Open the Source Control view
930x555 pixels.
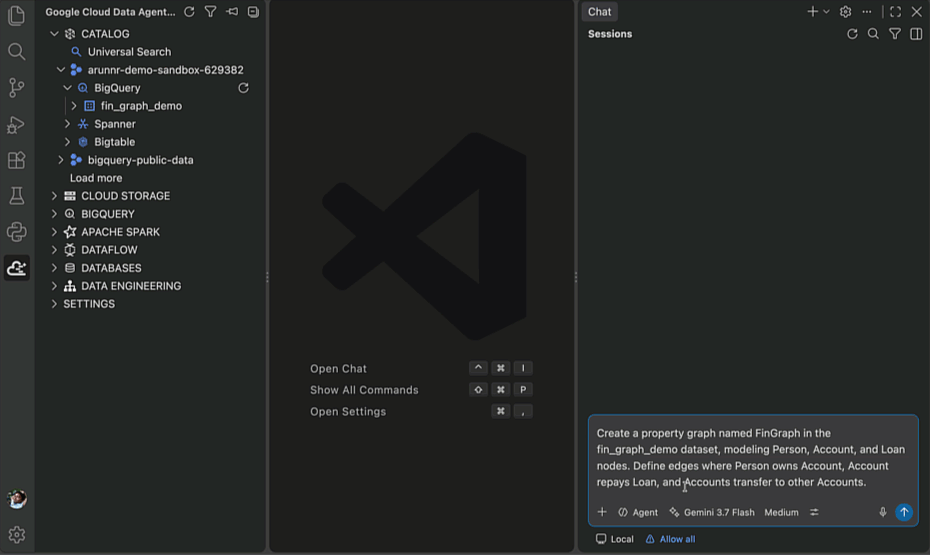[x=17, y=88]
